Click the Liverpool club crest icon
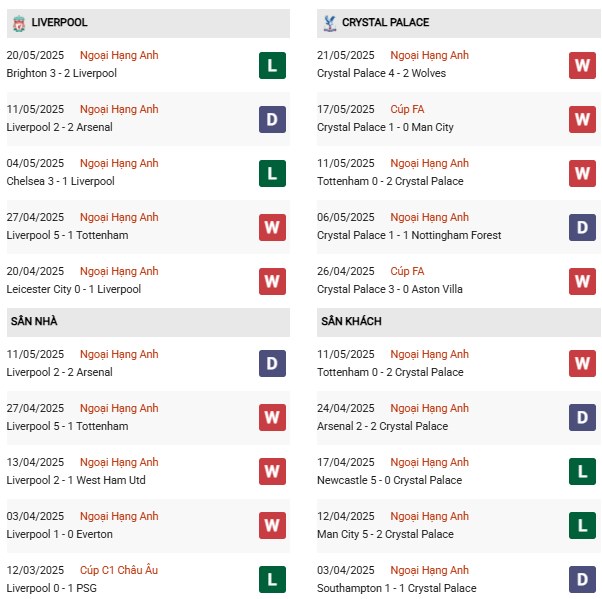 point(17,22)
